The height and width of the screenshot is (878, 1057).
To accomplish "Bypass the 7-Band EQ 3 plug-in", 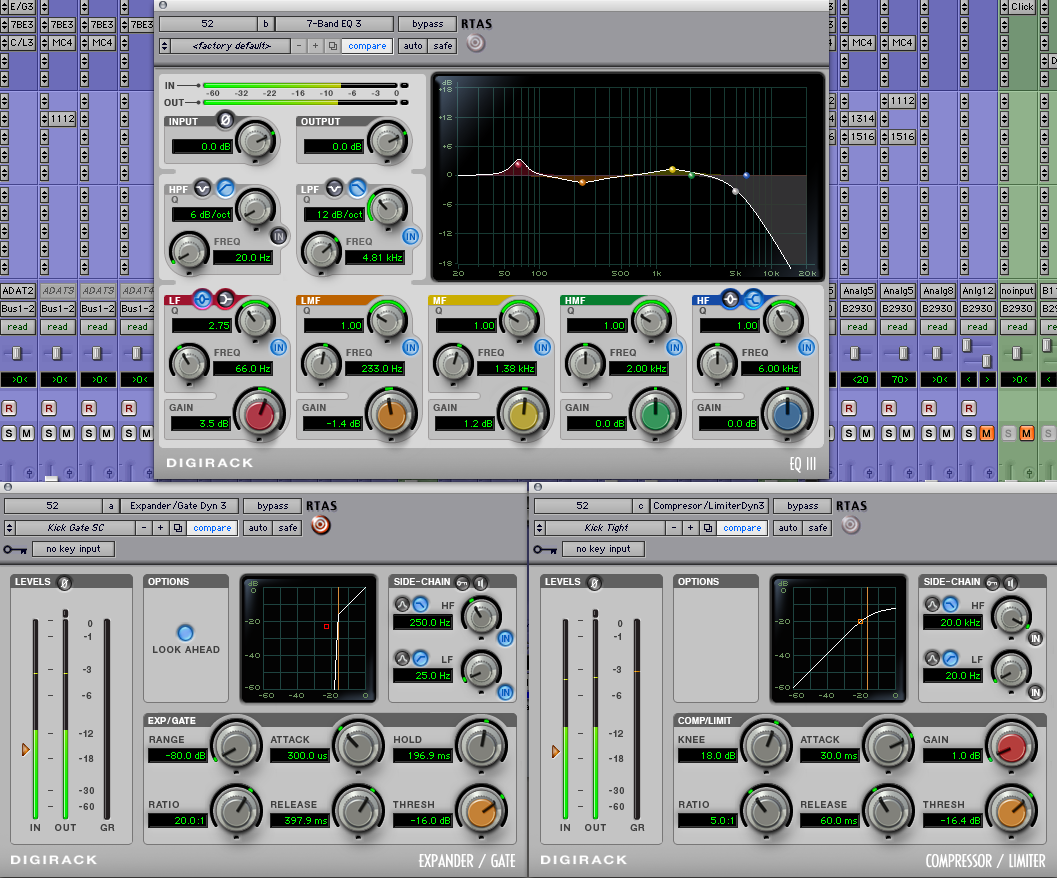I will (427, 24).
